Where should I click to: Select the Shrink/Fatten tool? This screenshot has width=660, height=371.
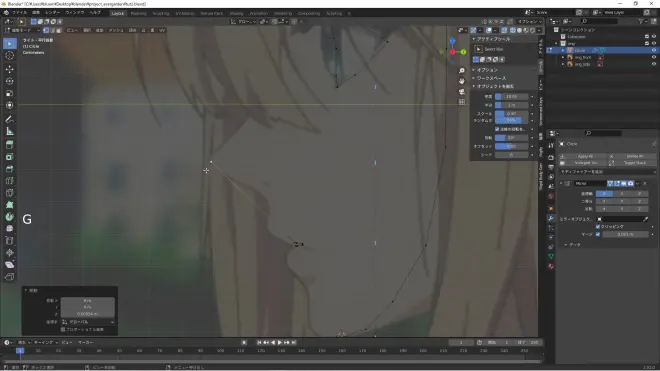coord(10,253)
